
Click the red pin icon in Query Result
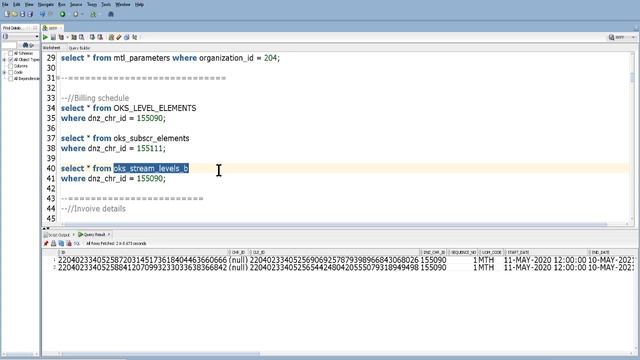[46, 243]
